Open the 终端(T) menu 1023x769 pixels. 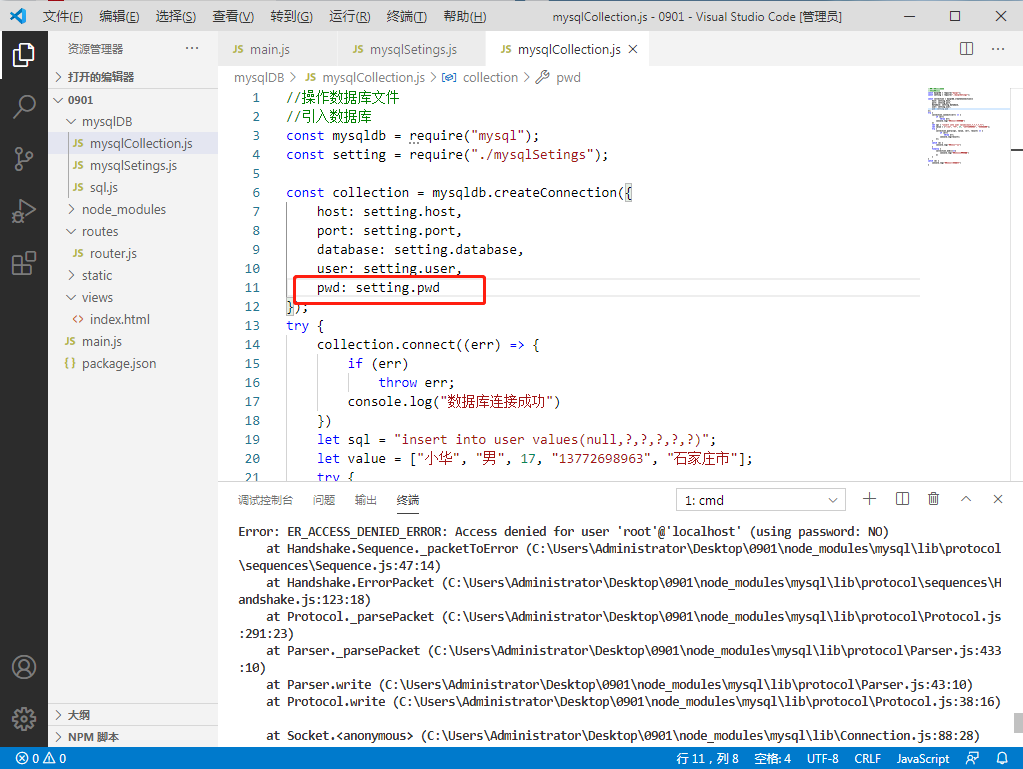click(x=406, y=16)
